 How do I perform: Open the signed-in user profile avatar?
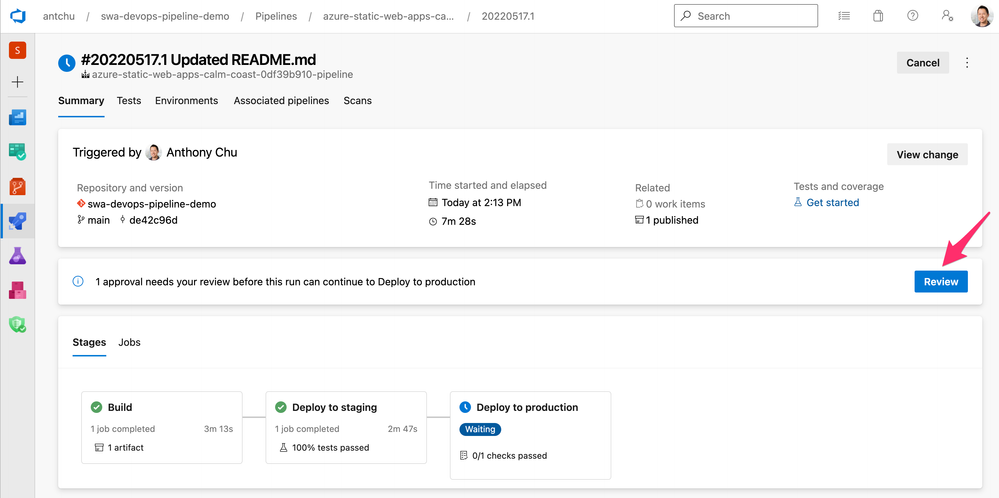[x=981, y=16]
